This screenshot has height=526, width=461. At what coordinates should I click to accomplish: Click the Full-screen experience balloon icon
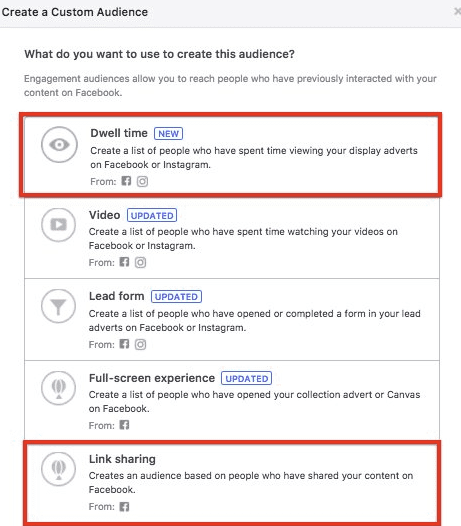click(x=59, y=388)
